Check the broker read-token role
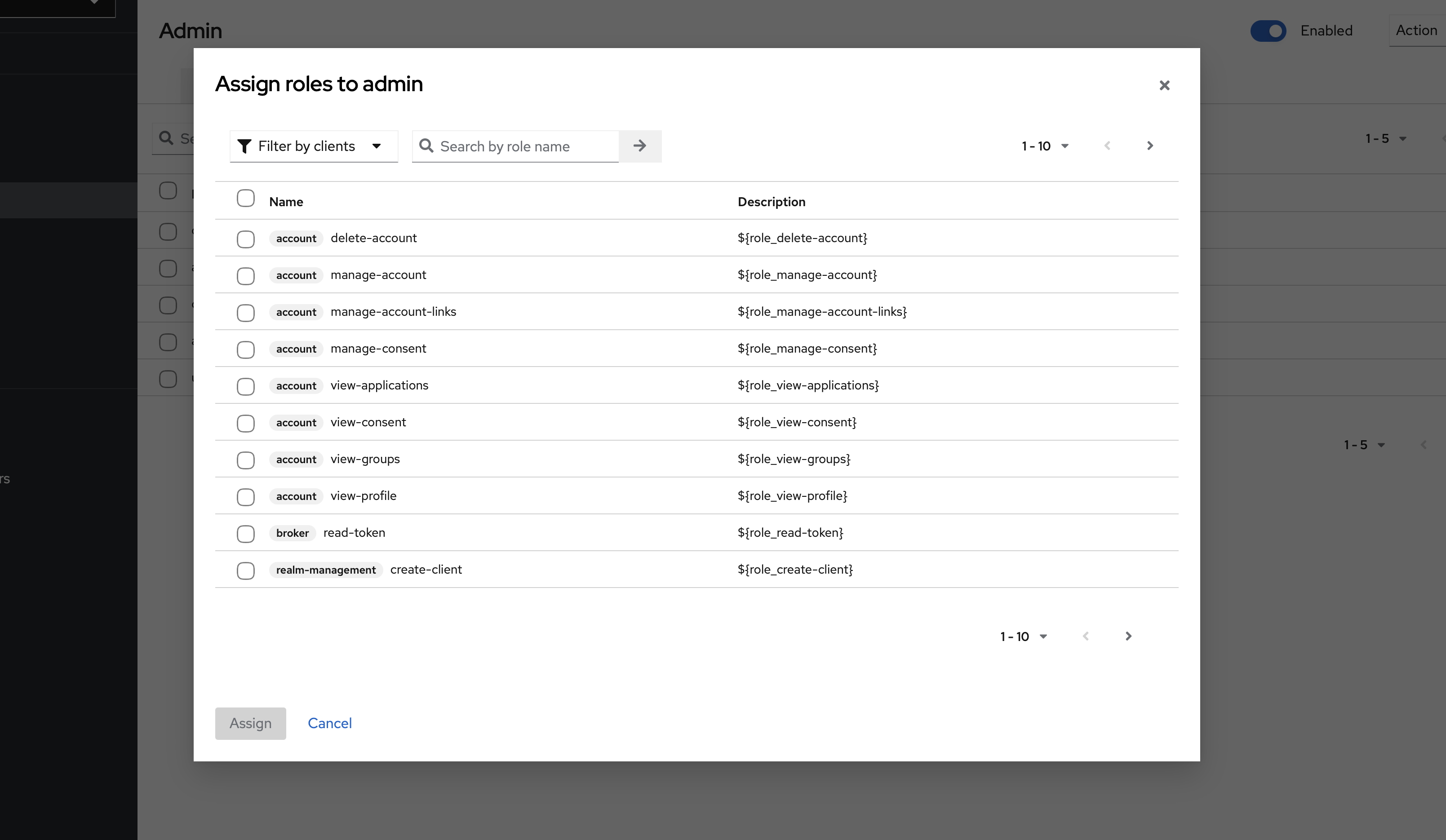The image size is (1446, 840). [x=246, y=534]
